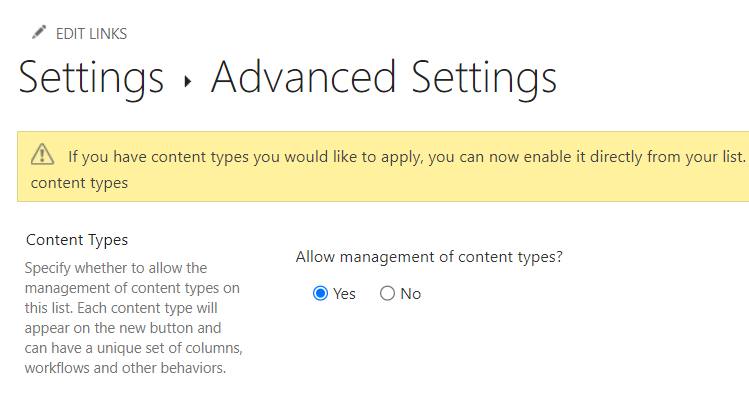
Task: Click the pencil icon beside EDIT LINKS
Action: [39, 33]
